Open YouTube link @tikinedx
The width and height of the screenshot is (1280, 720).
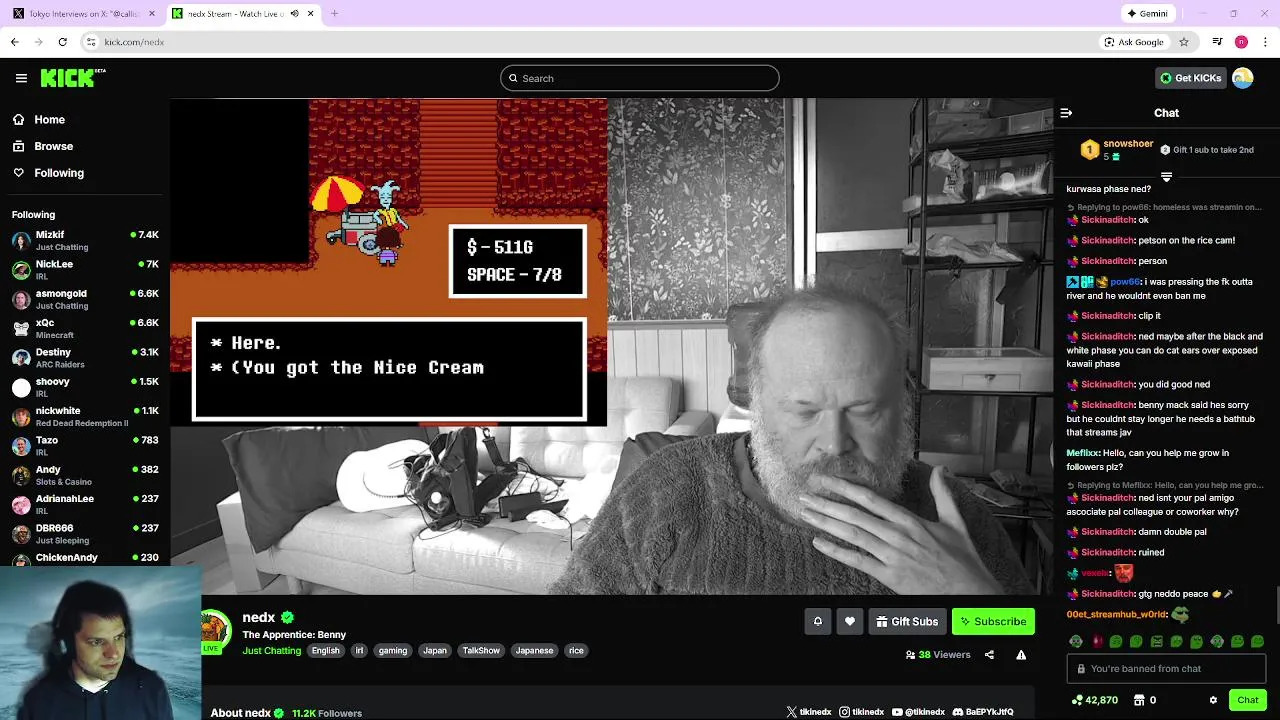[918, 712]
